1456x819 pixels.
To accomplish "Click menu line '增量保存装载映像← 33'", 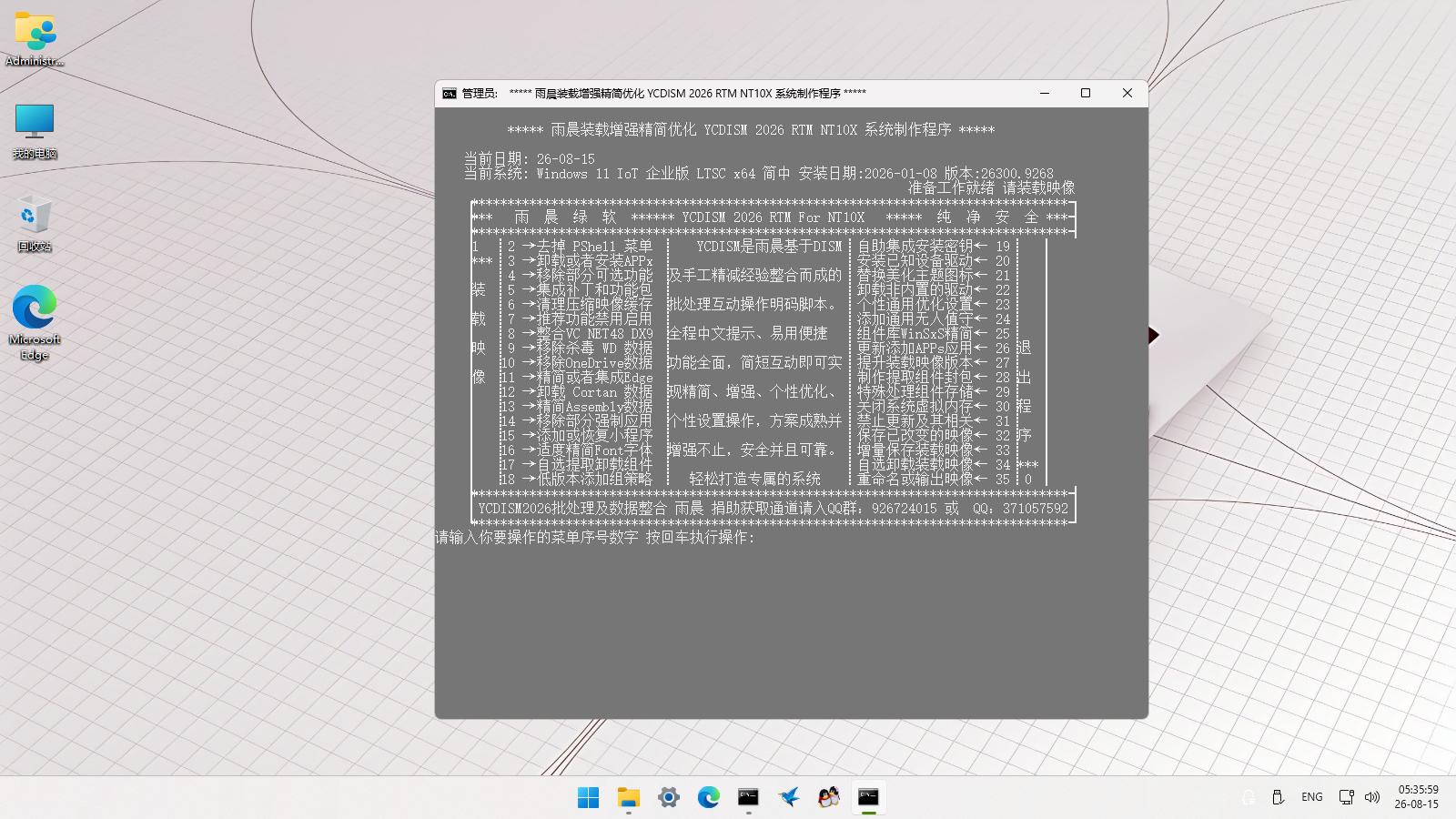I will point(934,450).
